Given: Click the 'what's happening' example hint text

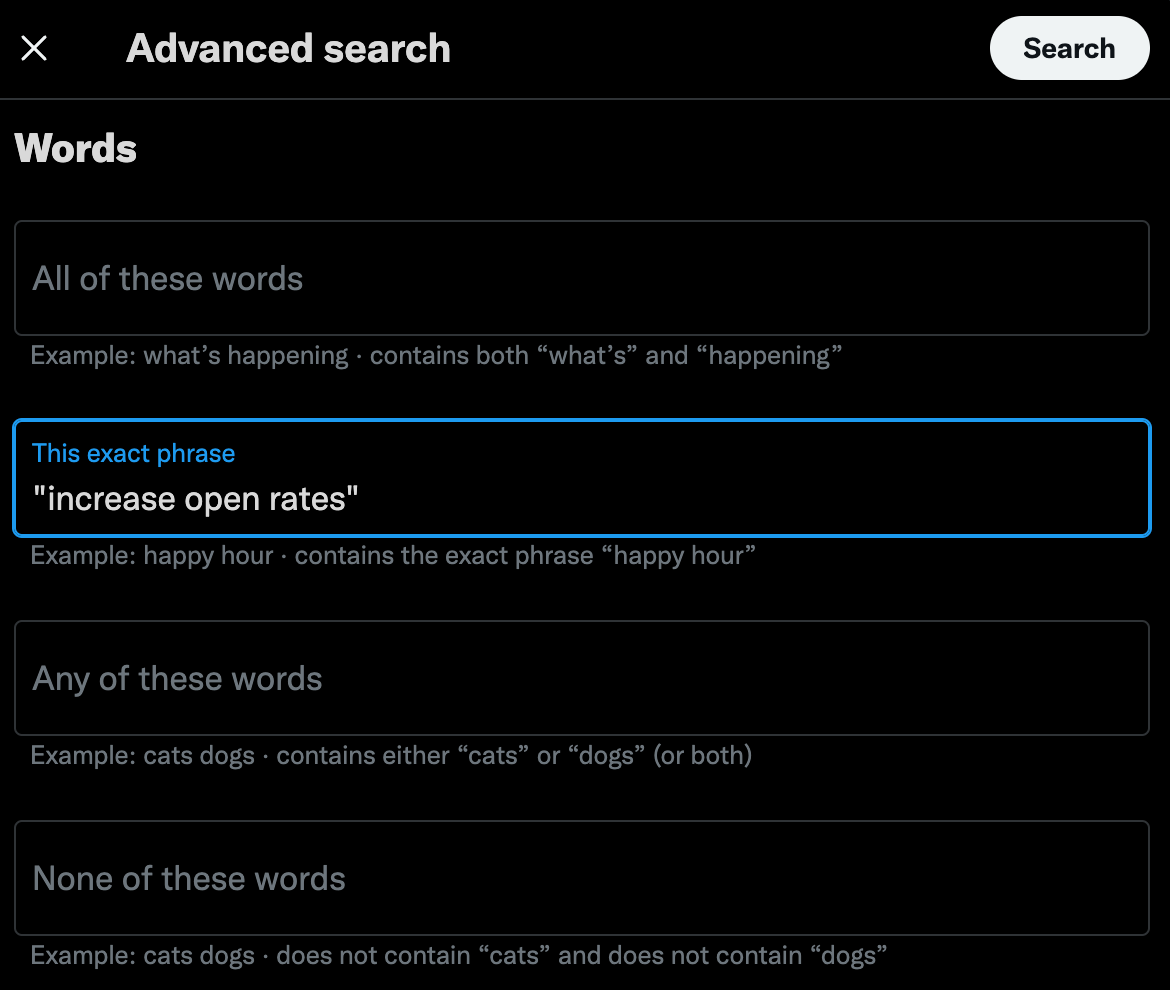Looking at the screenshot, I should point(437,356).
